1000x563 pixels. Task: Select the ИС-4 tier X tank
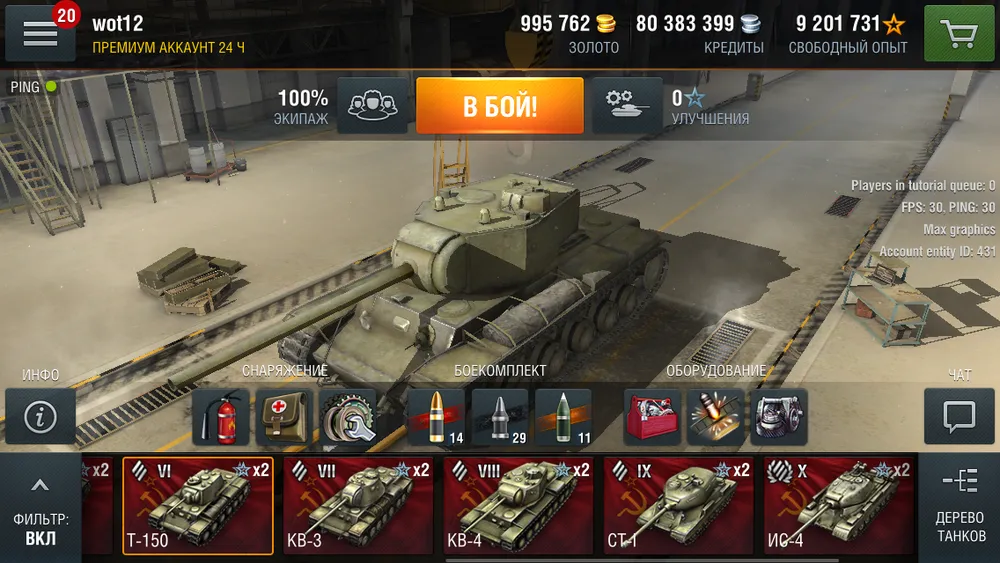839,505
